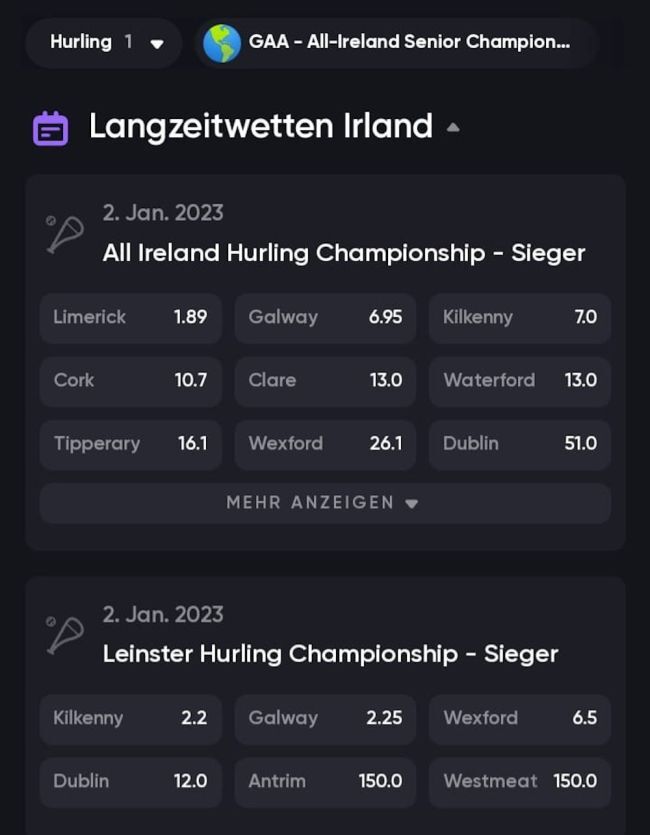This screenshot has height=835, width=650.
Task: Collapse the Langzeitwetten Irland section
Action: click(x=453, y=128)
